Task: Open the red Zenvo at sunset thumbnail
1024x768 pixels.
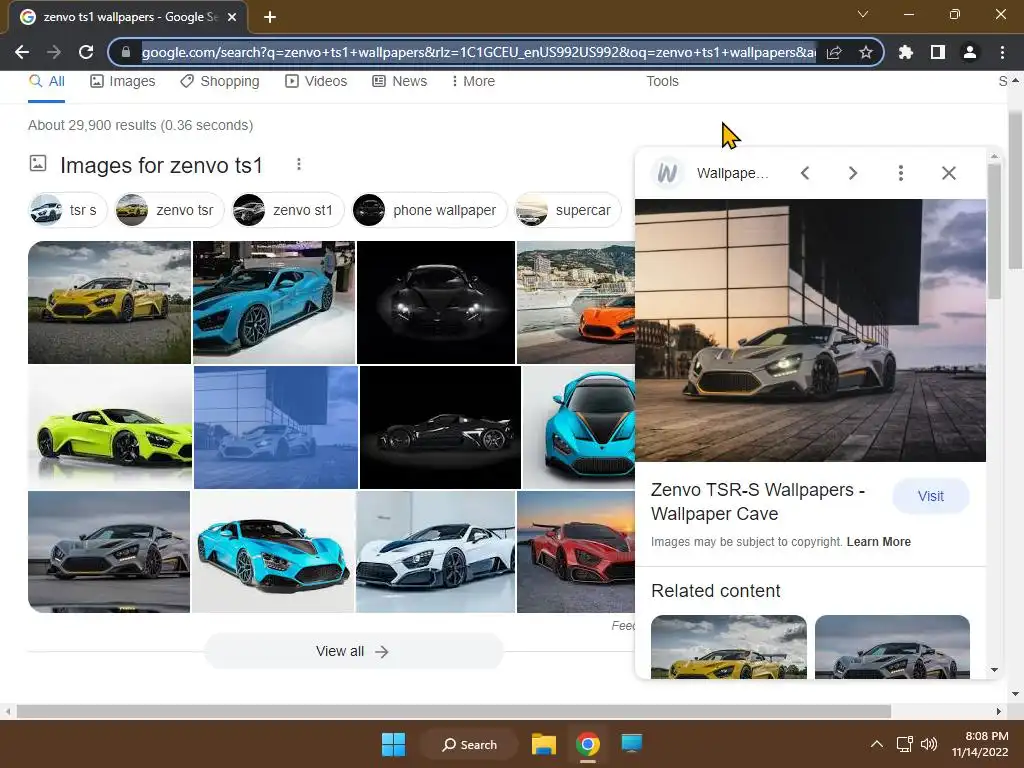Action: coord(575,552)
